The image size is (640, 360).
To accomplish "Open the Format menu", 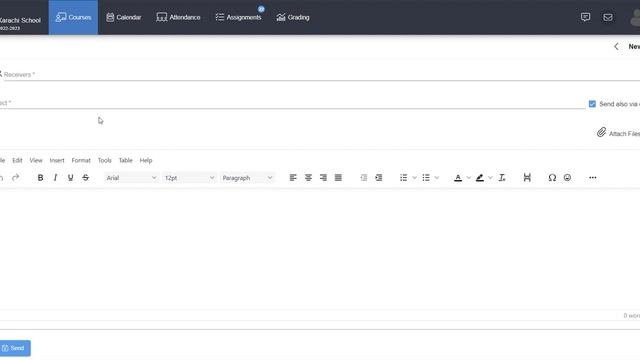I will pyautogui.click(x=81, y=160).
